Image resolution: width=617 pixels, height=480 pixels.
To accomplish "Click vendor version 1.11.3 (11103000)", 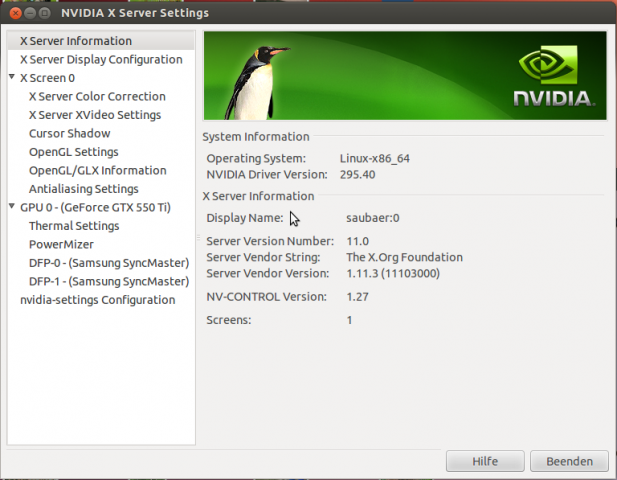I will pyautogui.click(x=393, y=273).
